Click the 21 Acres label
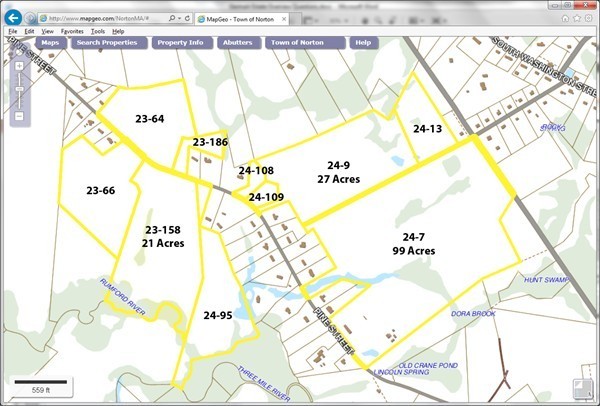The image size is (600, 406). pyautogui.click(x=163, y=243)
